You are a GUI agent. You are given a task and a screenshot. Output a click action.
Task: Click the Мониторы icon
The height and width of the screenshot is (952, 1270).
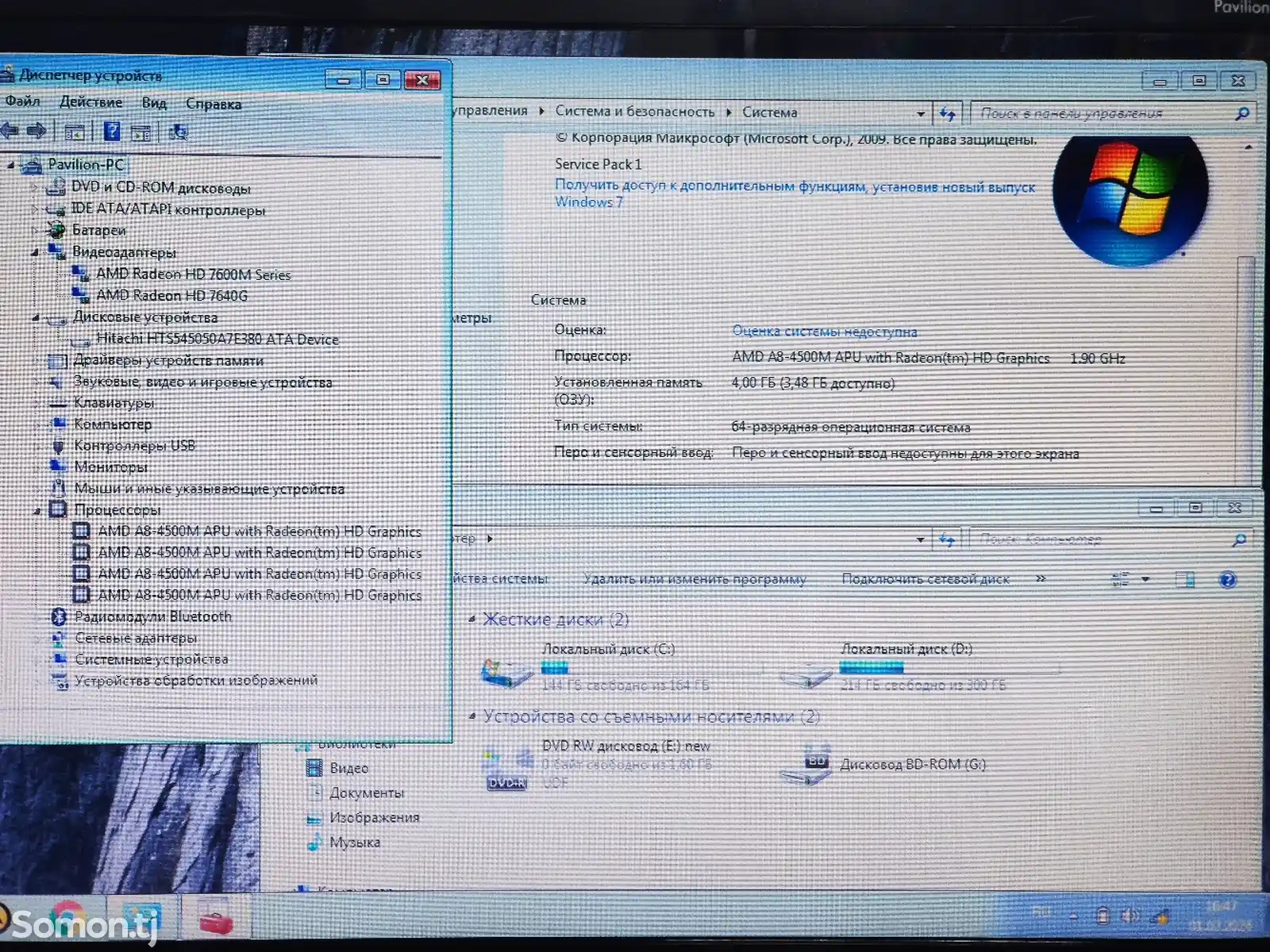pyautogui.click(x=58, y=466)
